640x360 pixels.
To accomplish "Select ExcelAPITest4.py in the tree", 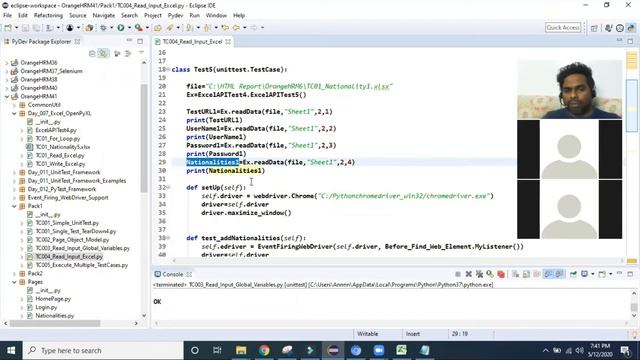I will pyautogui.click(x=56, y=130).
